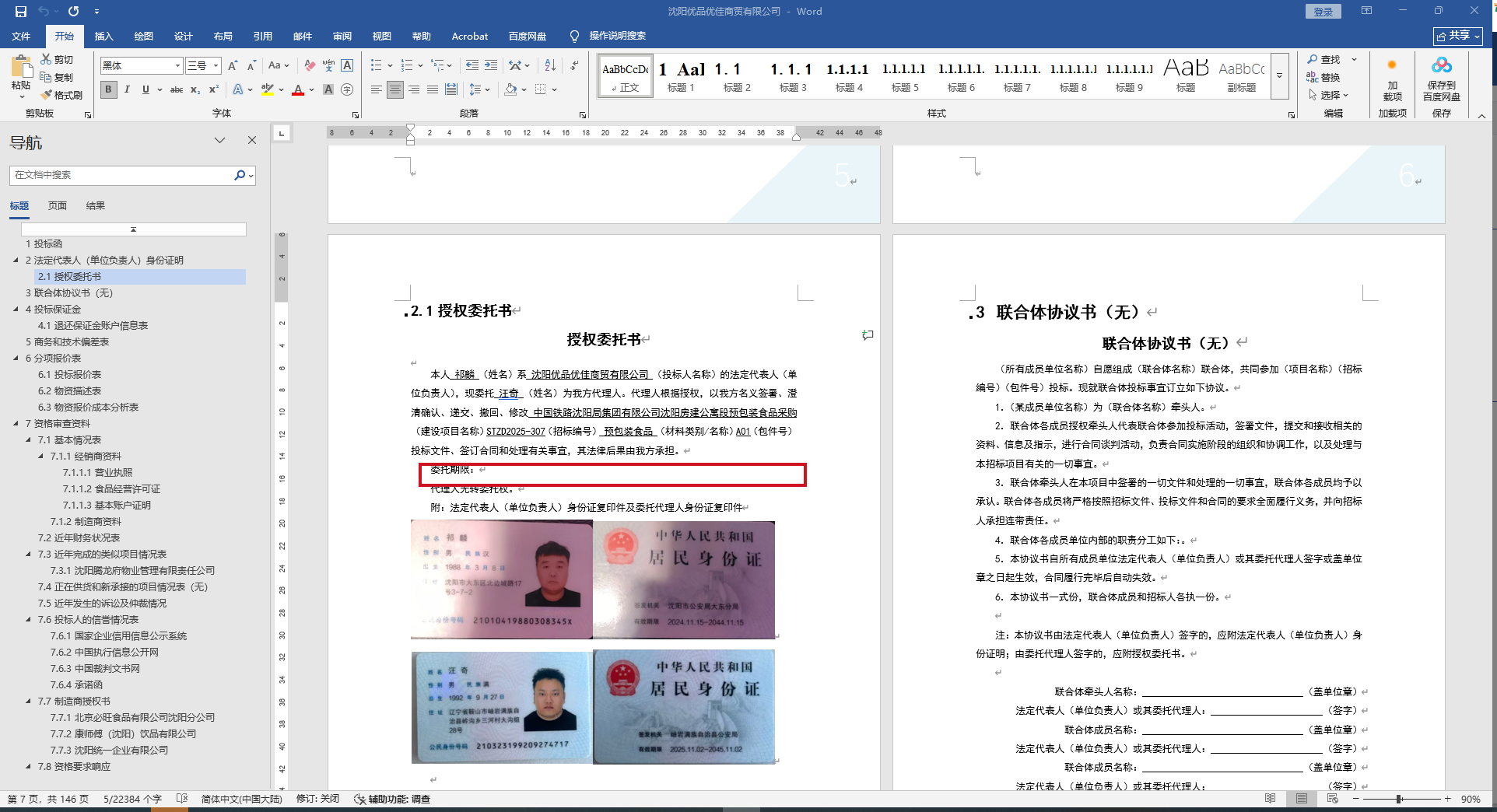Click the 共享 (Share) button
1497x812 pixels.
pyautogui.click(x=1457, y=36)
